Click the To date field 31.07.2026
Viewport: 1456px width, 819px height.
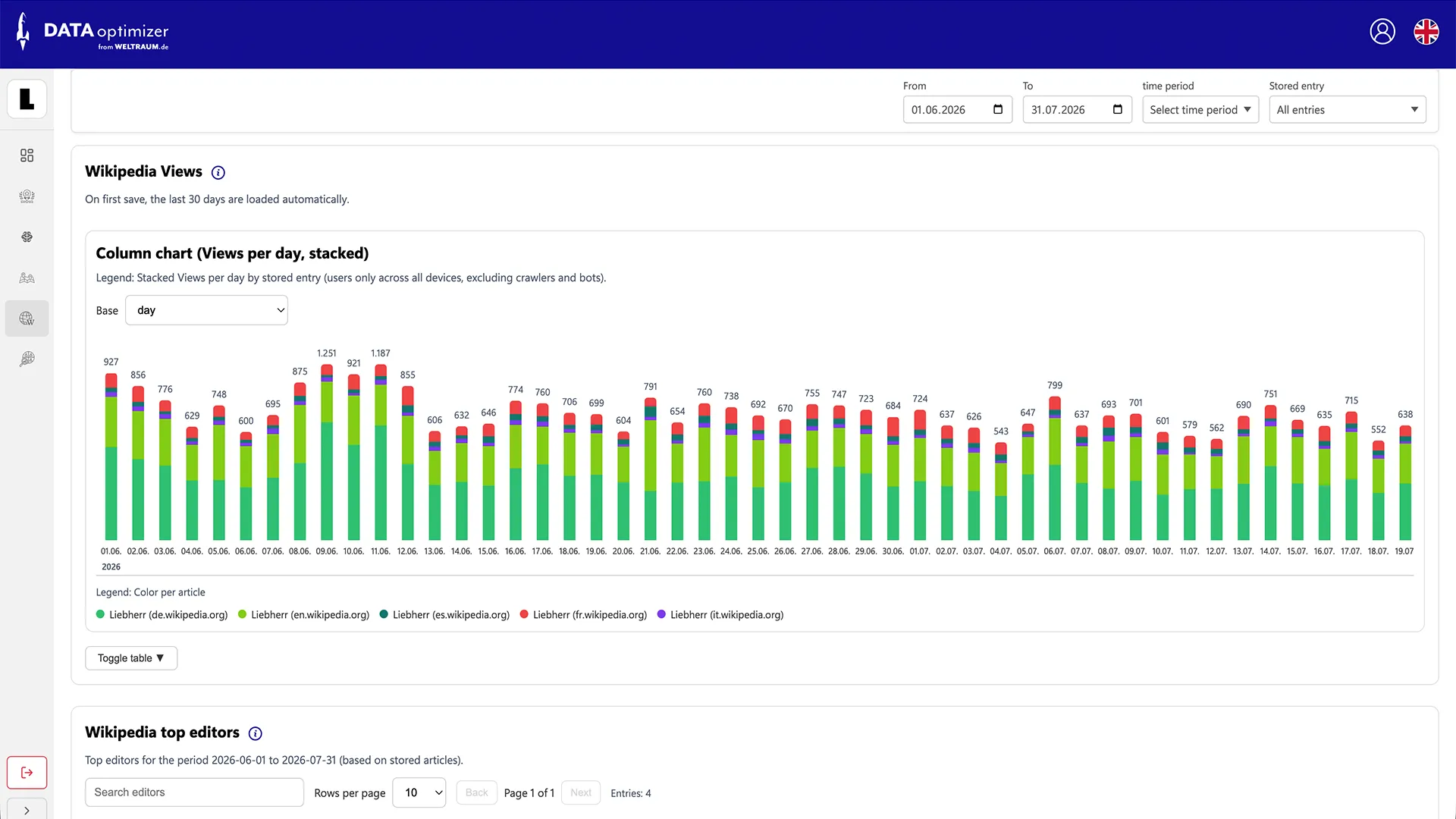coord(1078,109)
